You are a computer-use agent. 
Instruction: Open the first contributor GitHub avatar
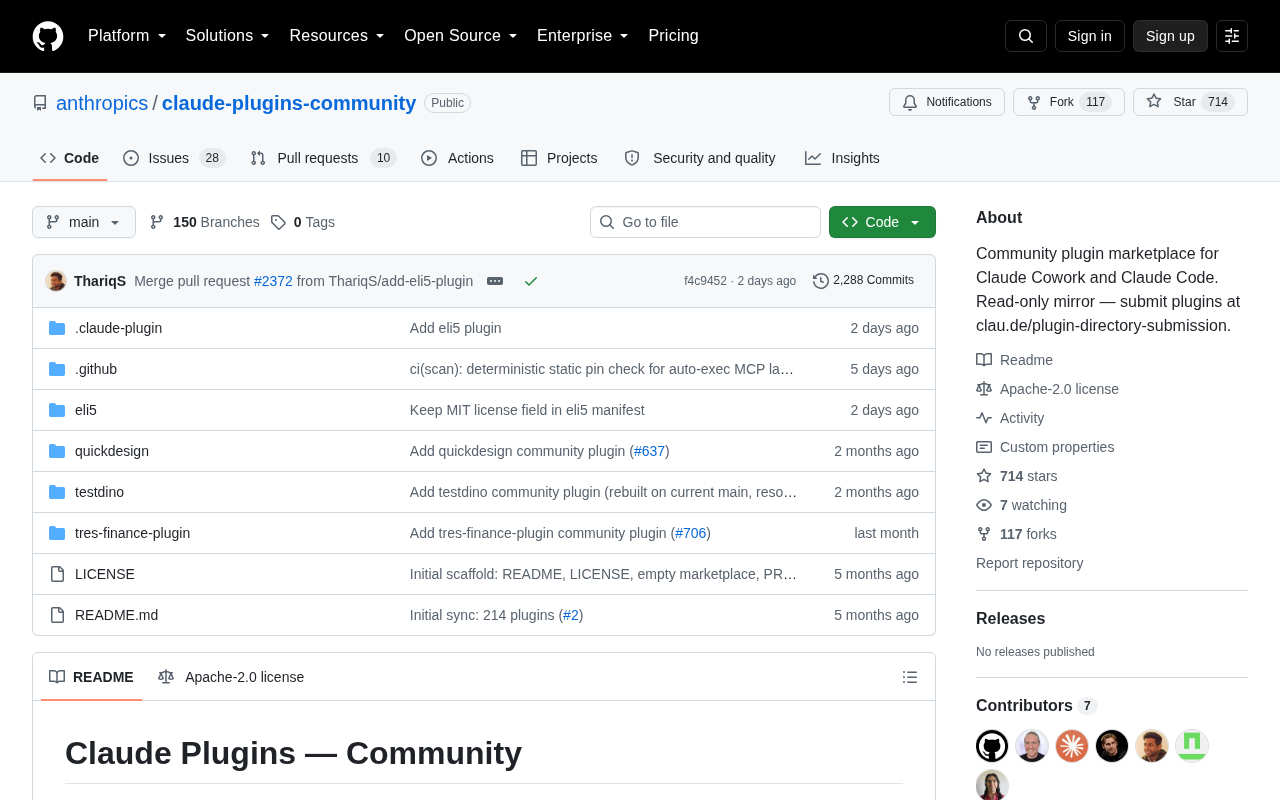992,746
